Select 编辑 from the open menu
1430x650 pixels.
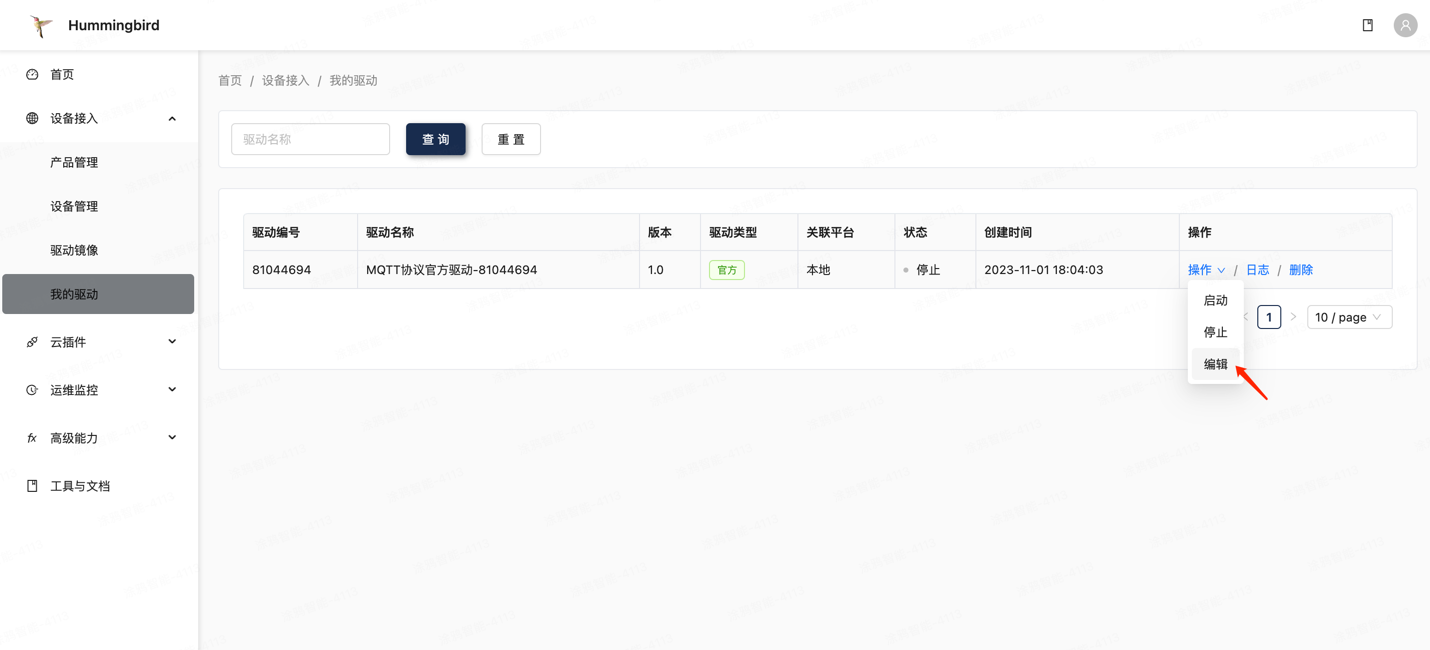pyautogui.click(x=1215, y=363)
